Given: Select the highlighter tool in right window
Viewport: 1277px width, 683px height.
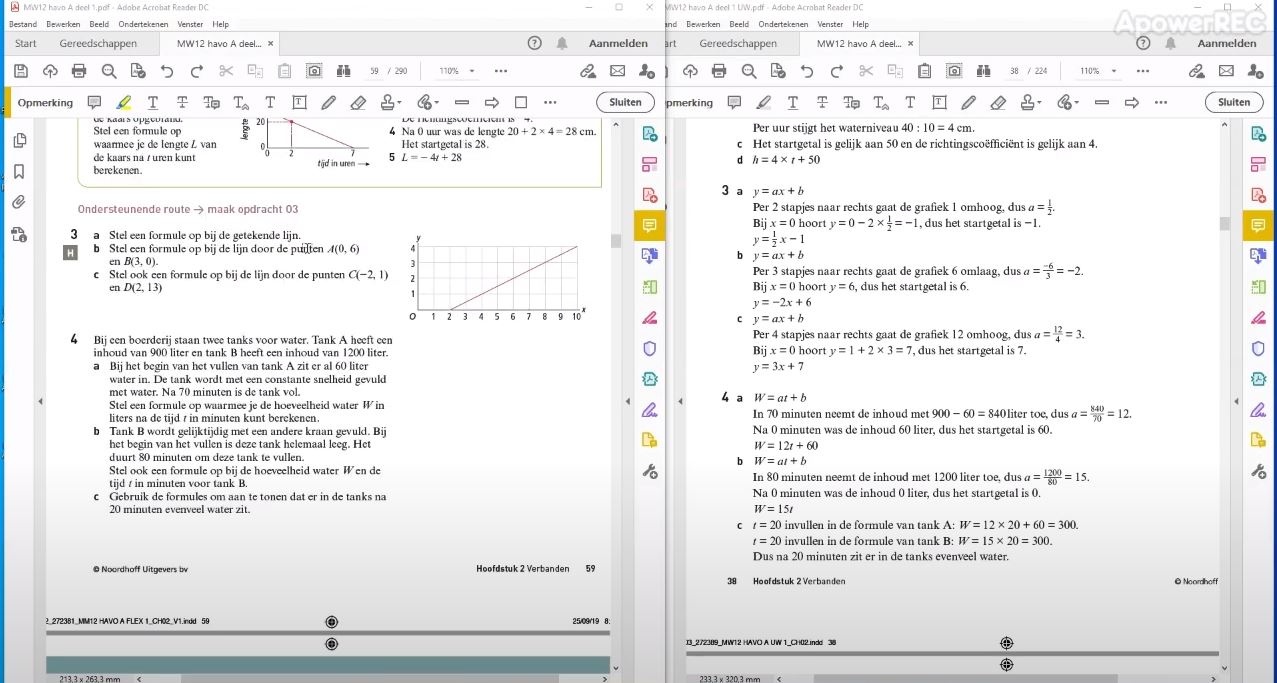Looking at the screenshot, I should (x=764, y=102).
